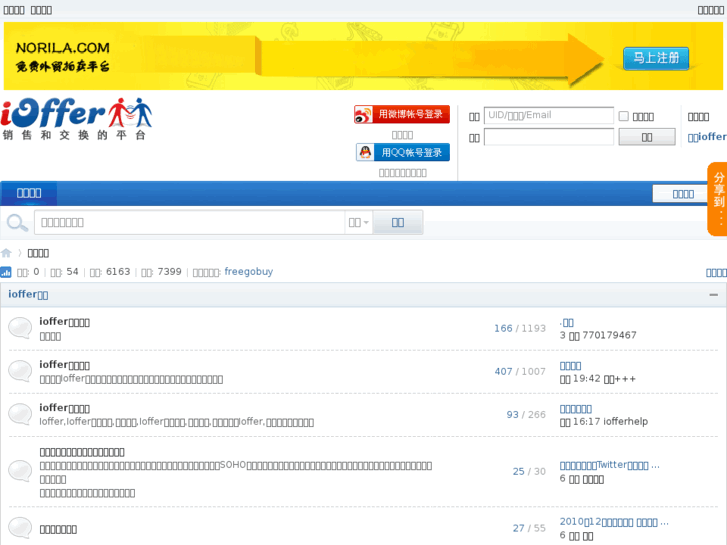Click the QQ account login button
Viewport: 727px width, 545px height.
tap(403, 152)
